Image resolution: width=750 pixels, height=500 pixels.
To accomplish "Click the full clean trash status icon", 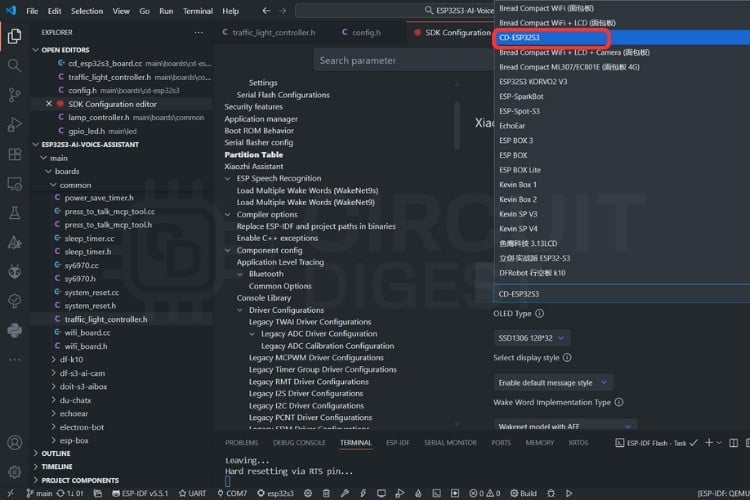I will pyautogui.click(x=326, y=493).
